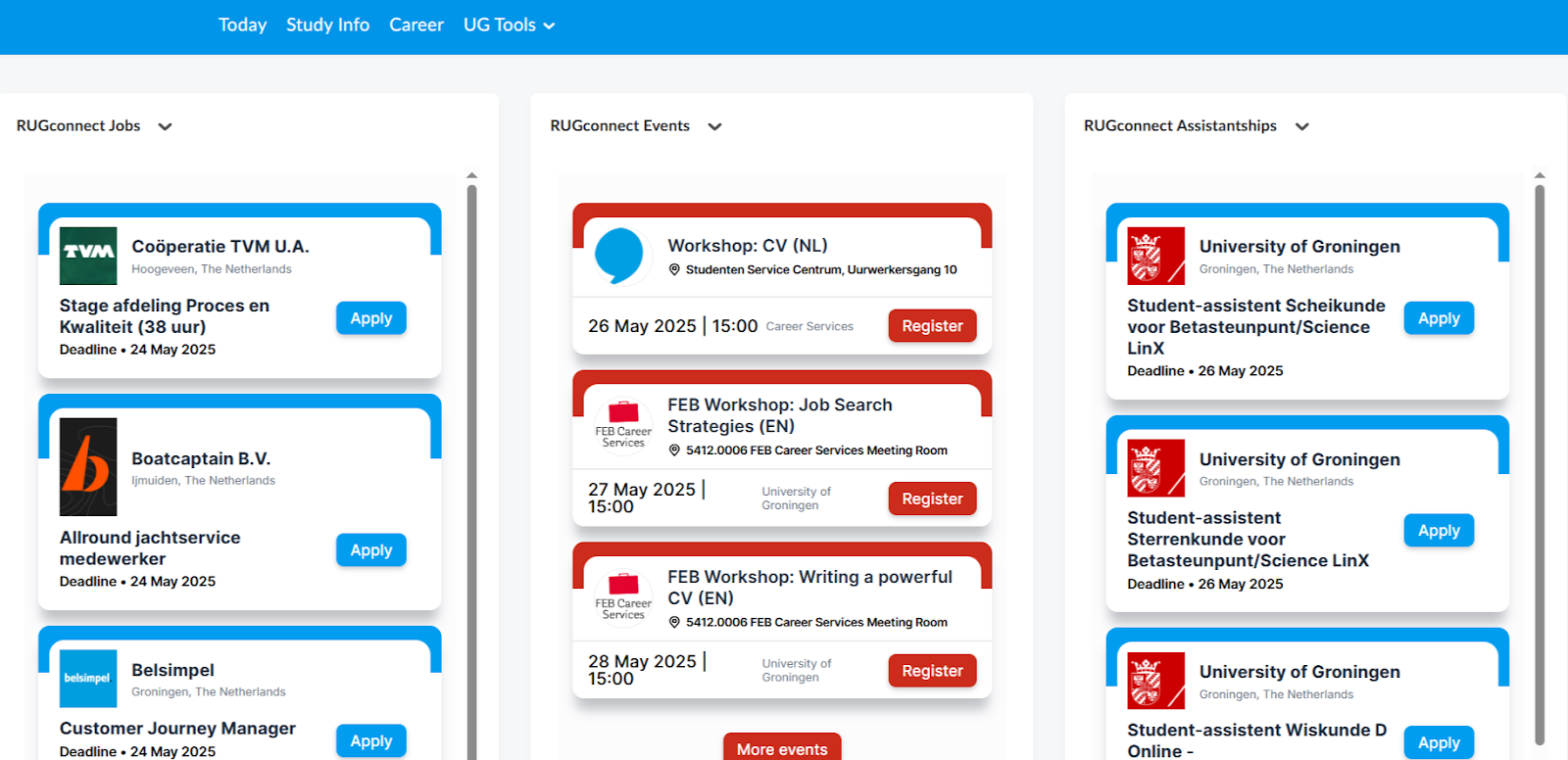Screen dimensions: 1568x760
Task: Open Stage afdeling Proces en Kwaliteit title
Action: click(x=165, y=316)
